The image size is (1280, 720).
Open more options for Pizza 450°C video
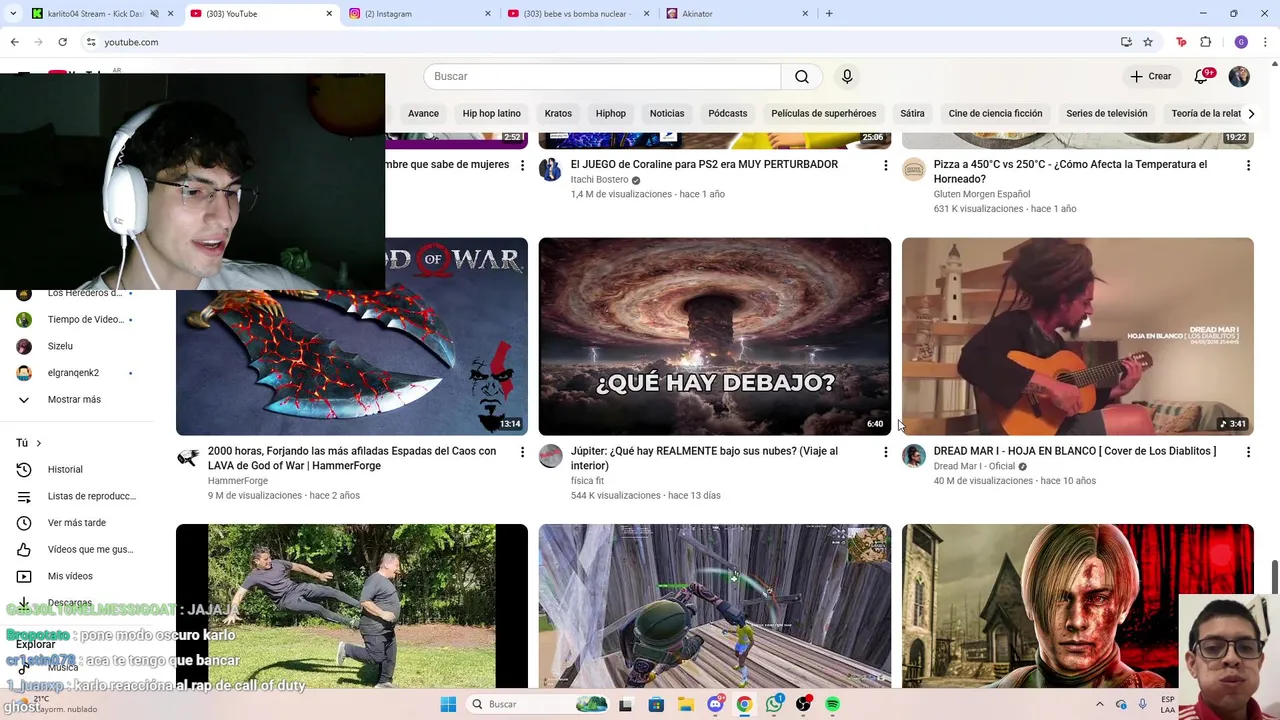[1248, 165]
